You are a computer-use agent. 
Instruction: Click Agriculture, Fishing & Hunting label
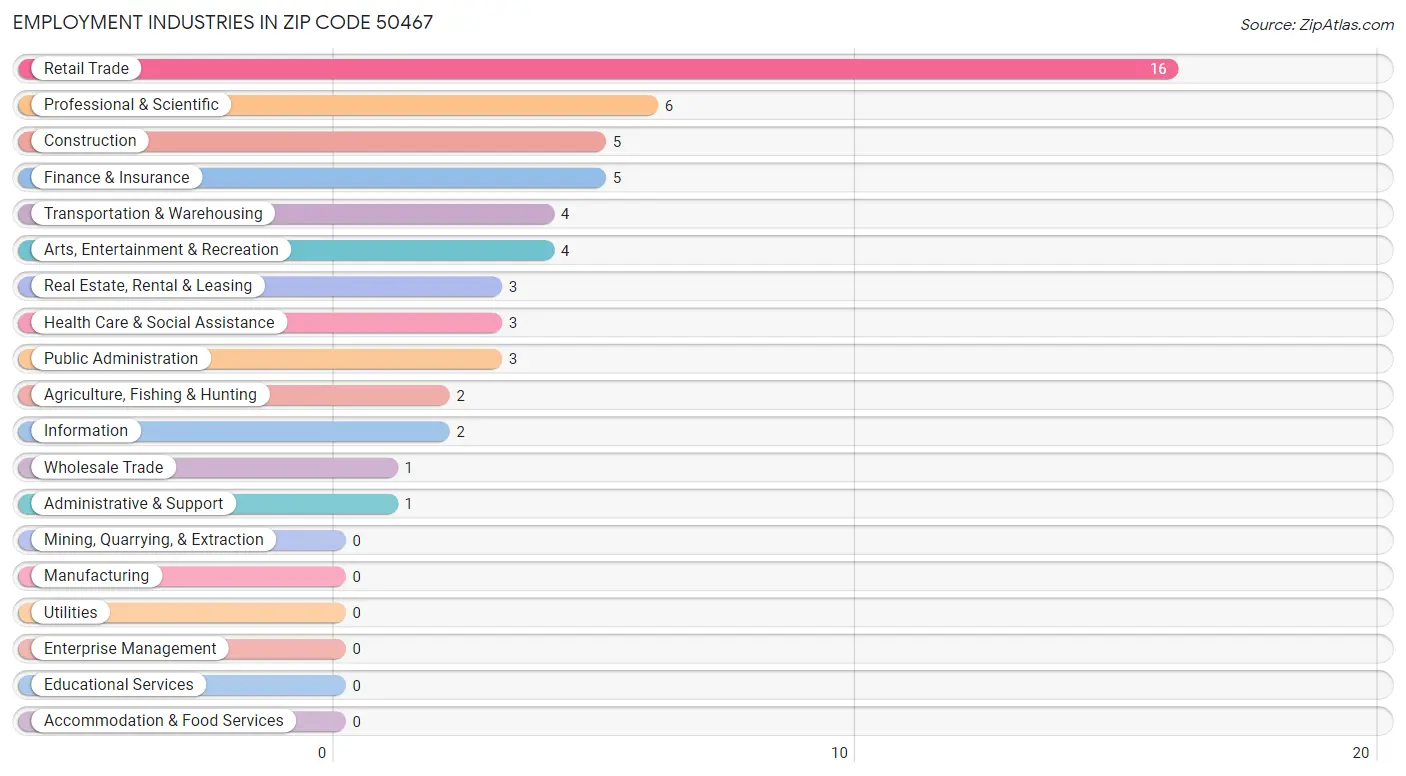(x=150, y=395)
